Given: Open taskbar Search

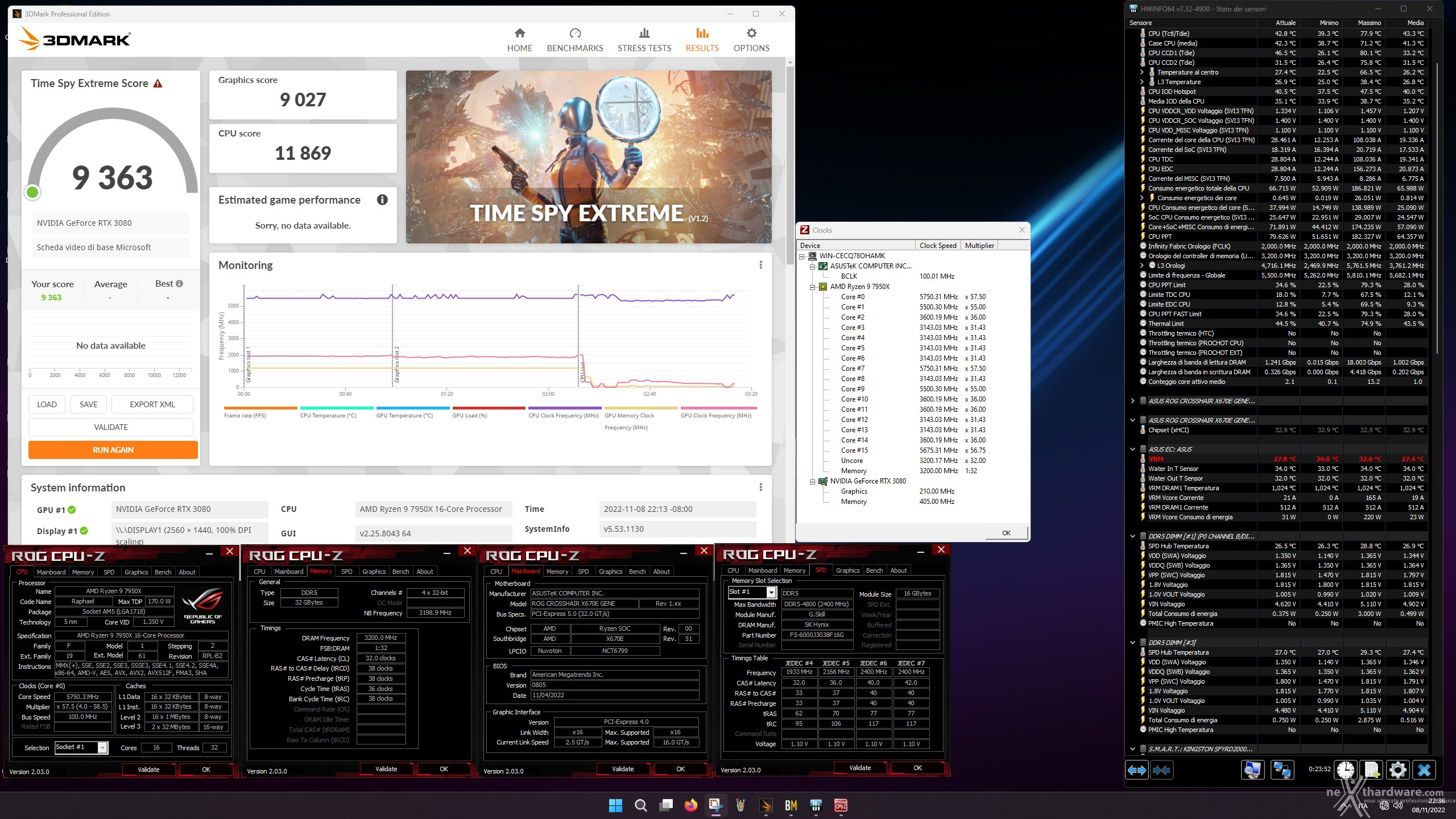Looking at the screenshot, I should tap(640, 805).
